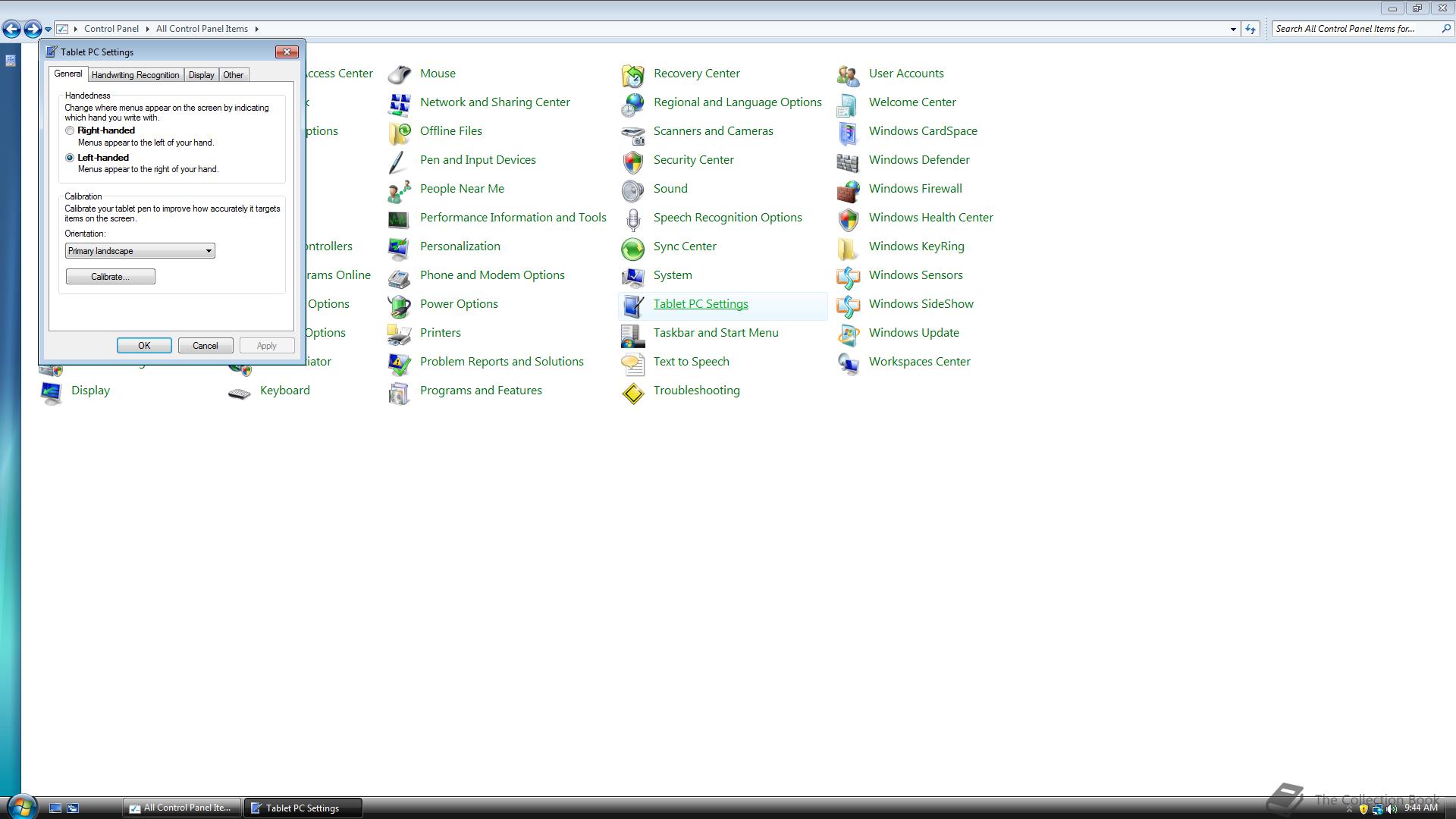1456x819 pixels.
Task: Open the Taskbar and Start Menu link
Action: point(716,333)
